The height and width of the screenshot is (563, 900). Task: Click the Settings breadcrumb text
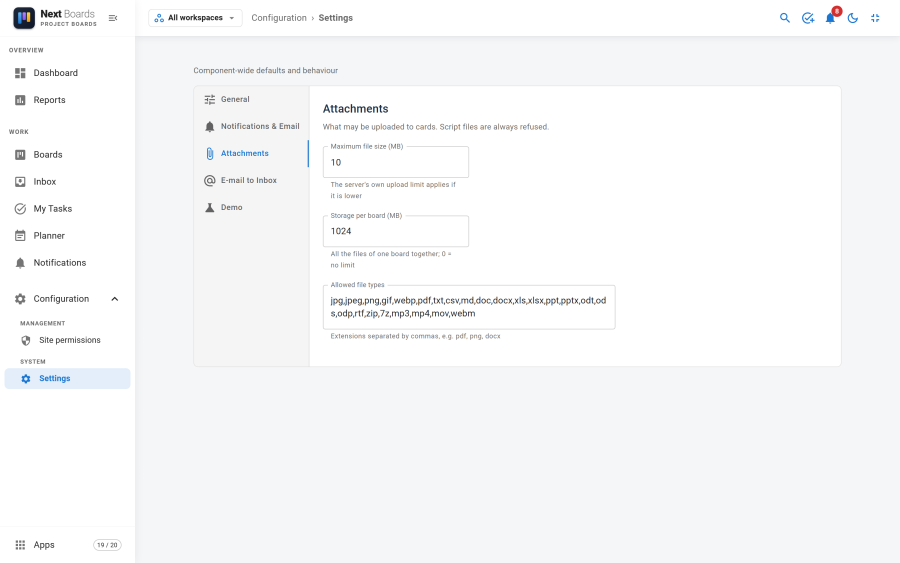(x=336, y=18)
